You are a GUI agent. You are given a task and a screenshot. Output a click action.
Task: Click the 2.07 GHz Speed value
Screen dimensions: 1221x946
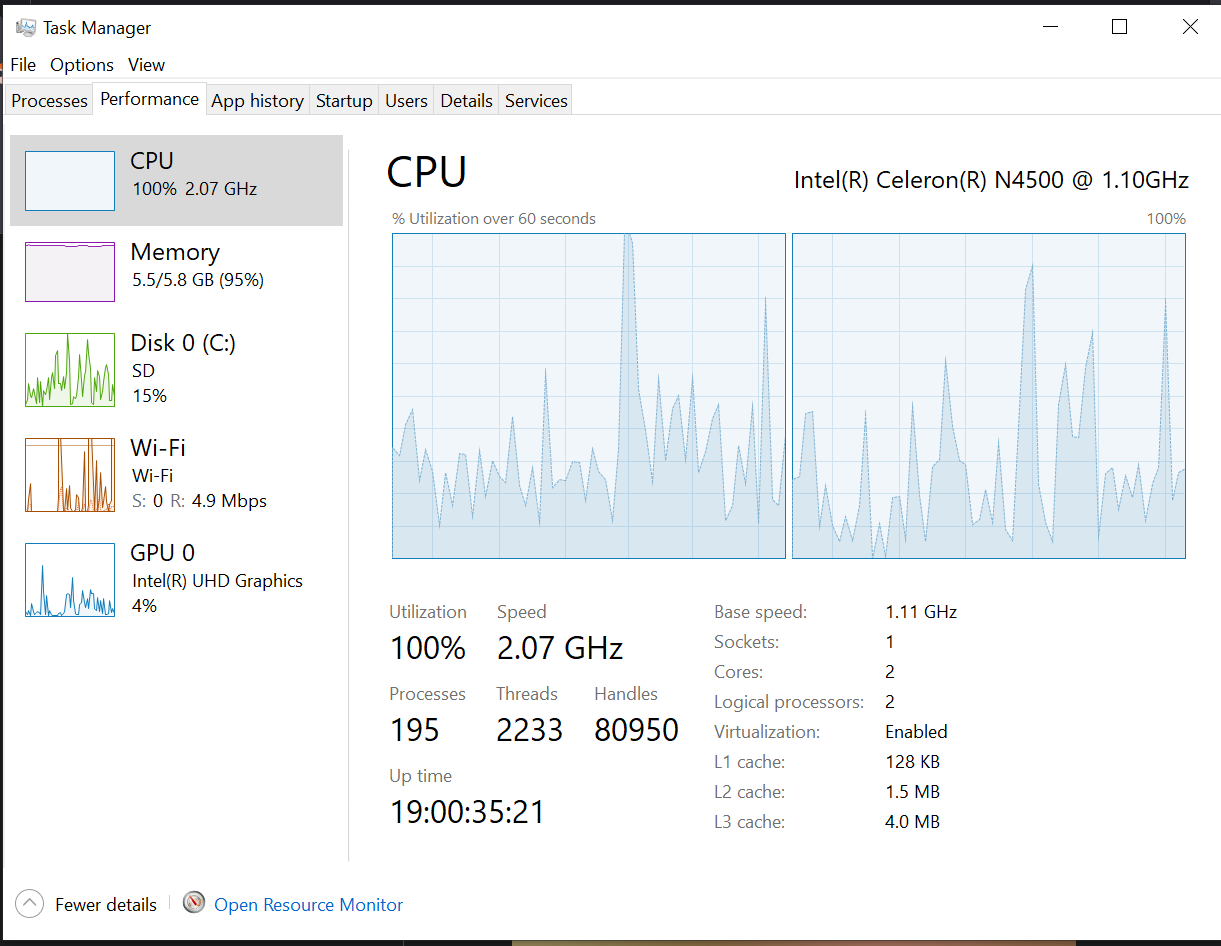560,648
